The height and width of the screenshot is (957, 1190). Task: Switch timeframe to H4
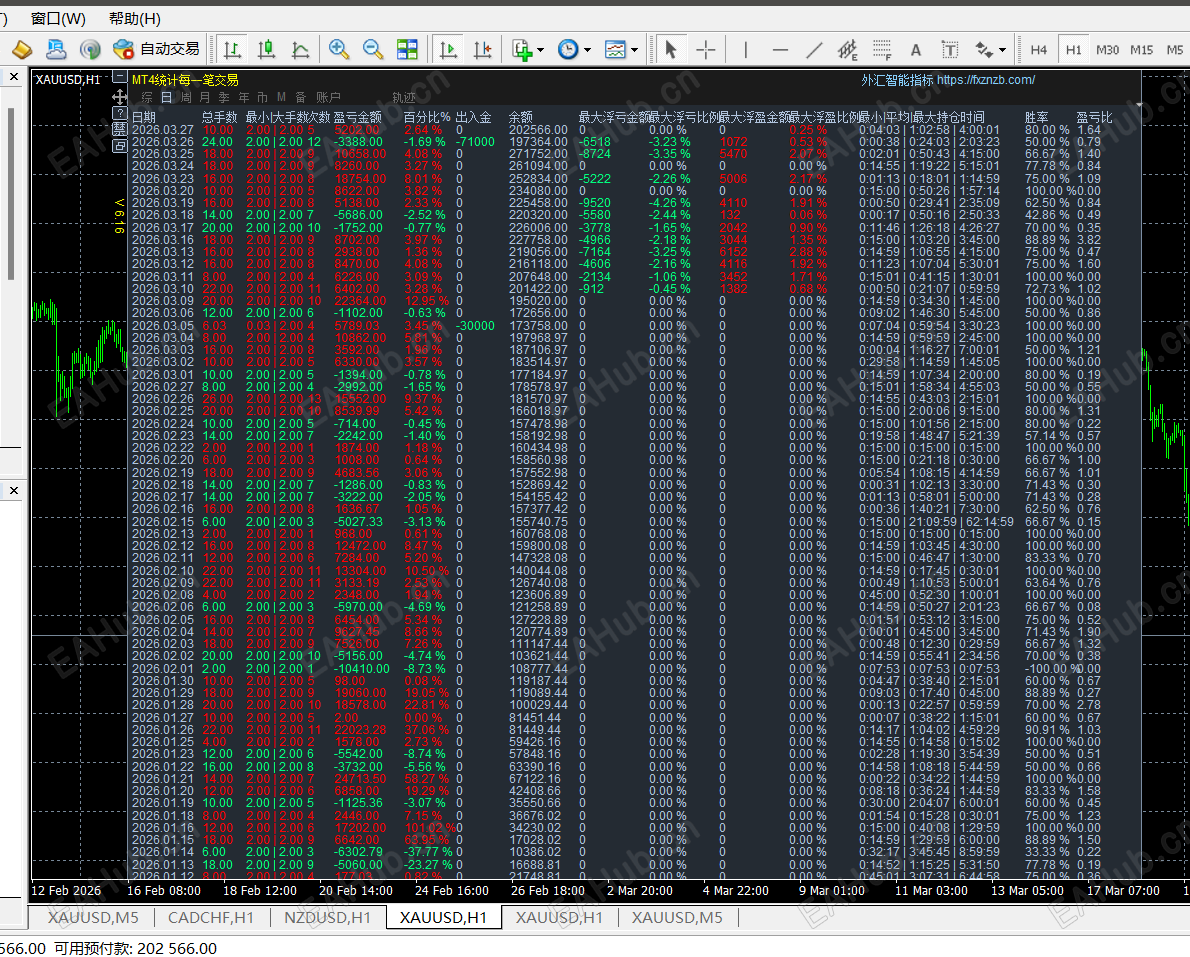click(x=1039, y=49)
